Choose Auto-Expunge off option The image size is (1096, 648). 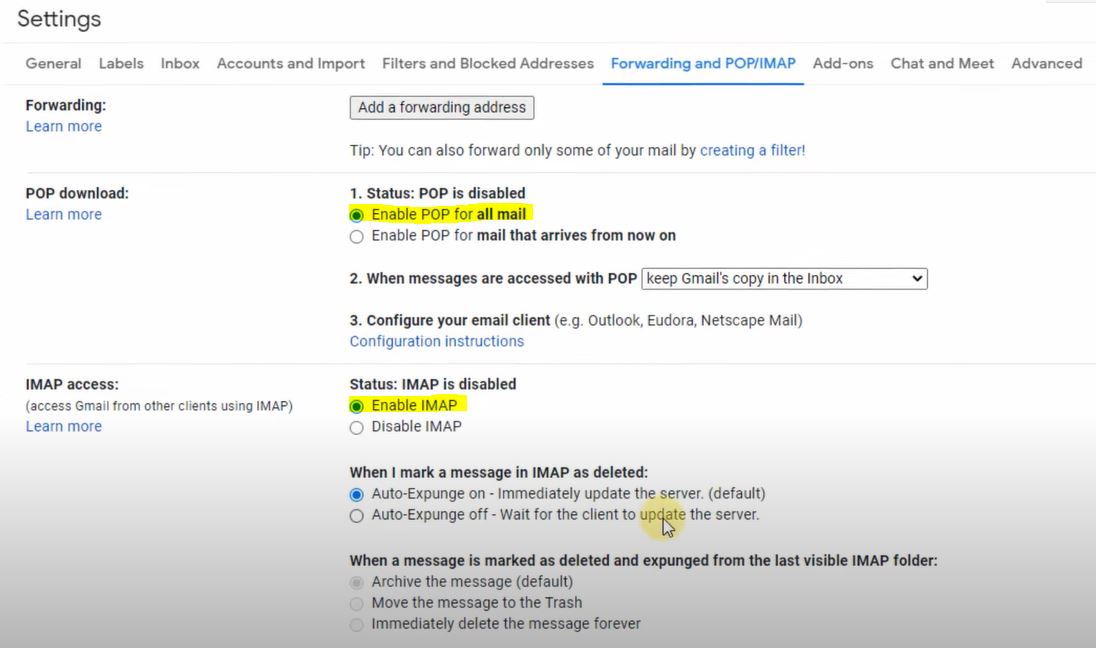[356, 515]
